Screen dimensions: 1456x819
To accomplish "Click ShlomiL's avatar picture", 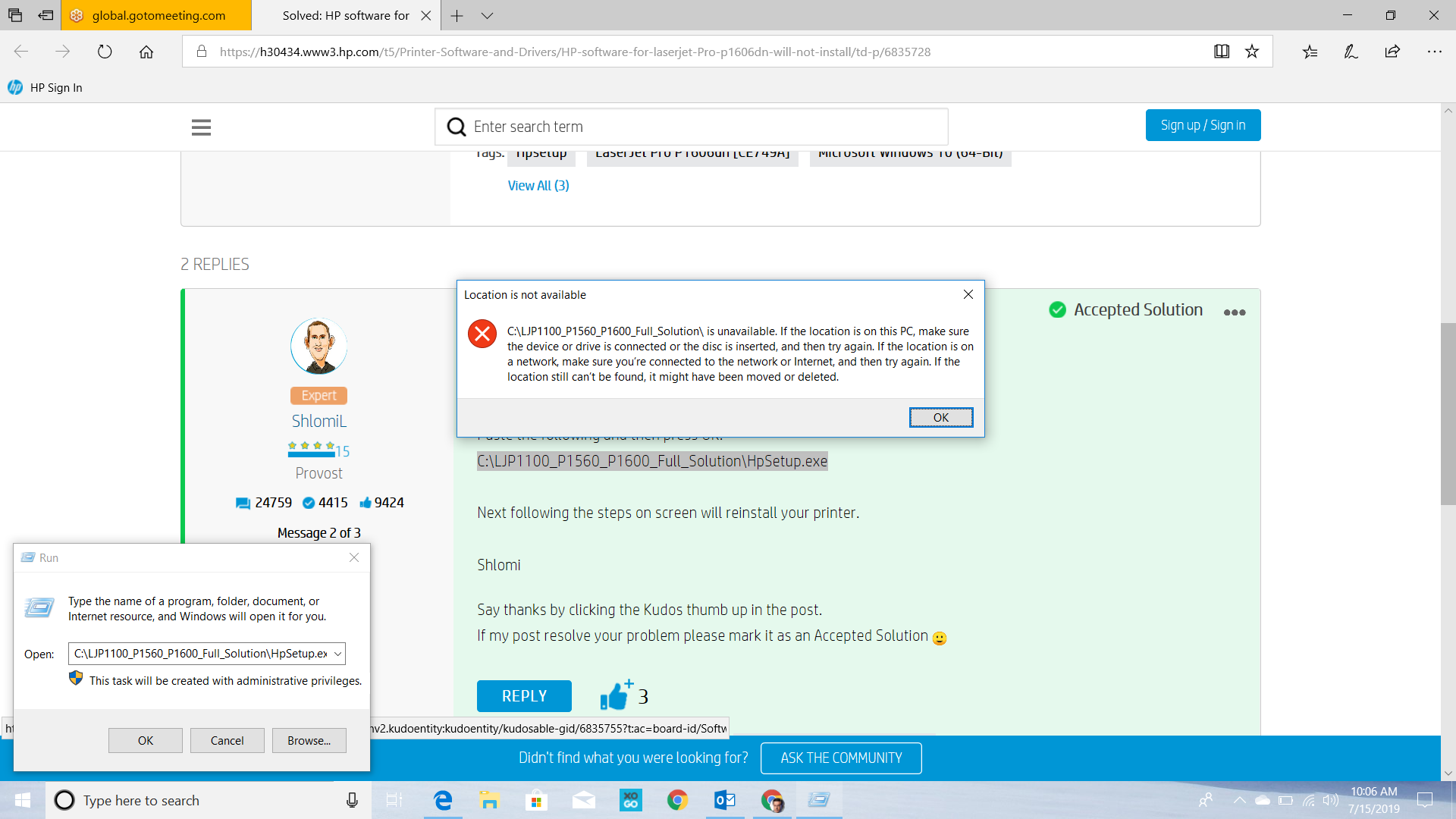I will pyautogui.click(x=318, y=347).
